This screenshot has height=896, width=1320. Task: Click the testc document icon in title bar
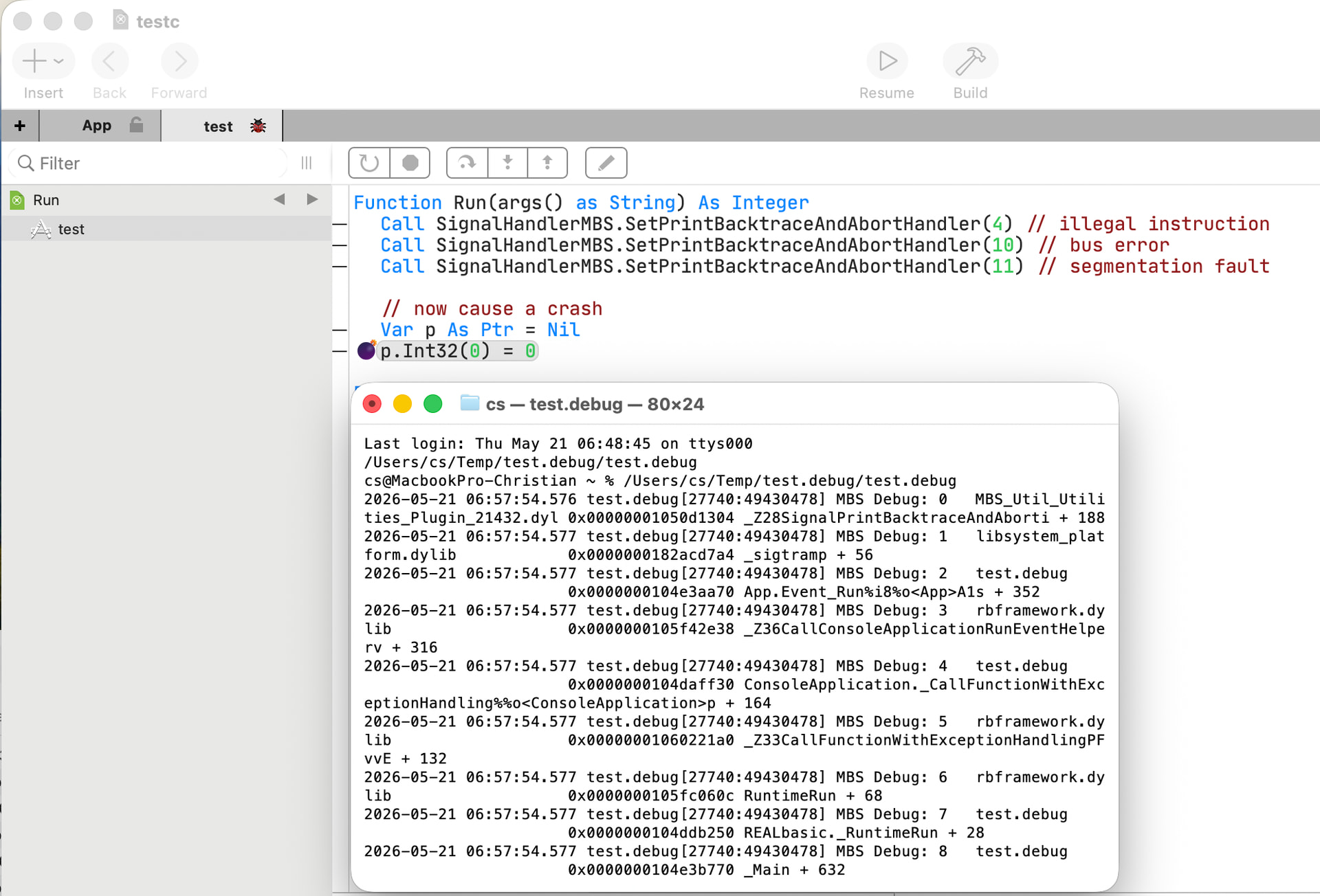tap(120, 21)
